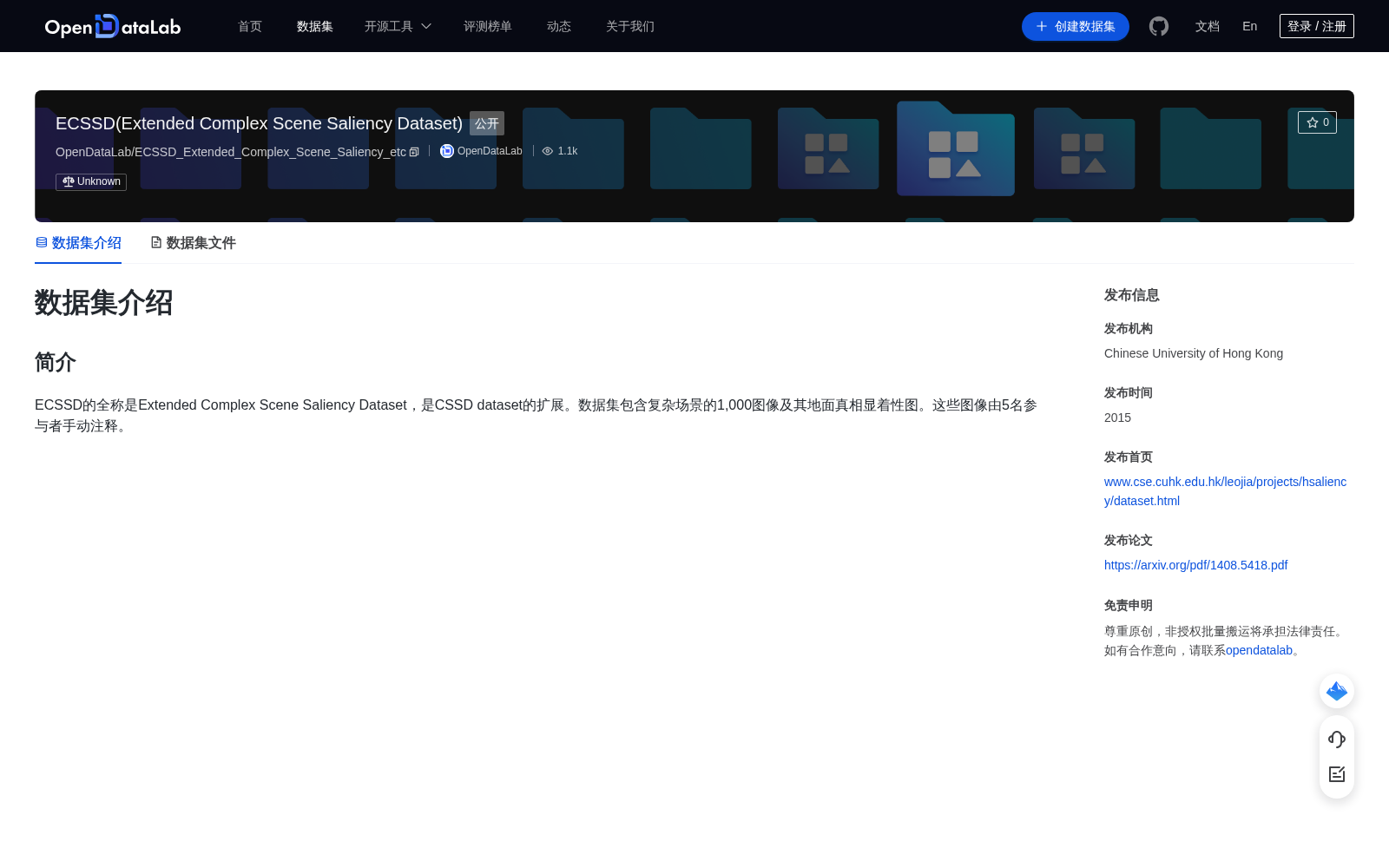This screenshot has height=868, width=1389.
Task: Switch to the 数据集文件 tab
Action: pos(193,243)
